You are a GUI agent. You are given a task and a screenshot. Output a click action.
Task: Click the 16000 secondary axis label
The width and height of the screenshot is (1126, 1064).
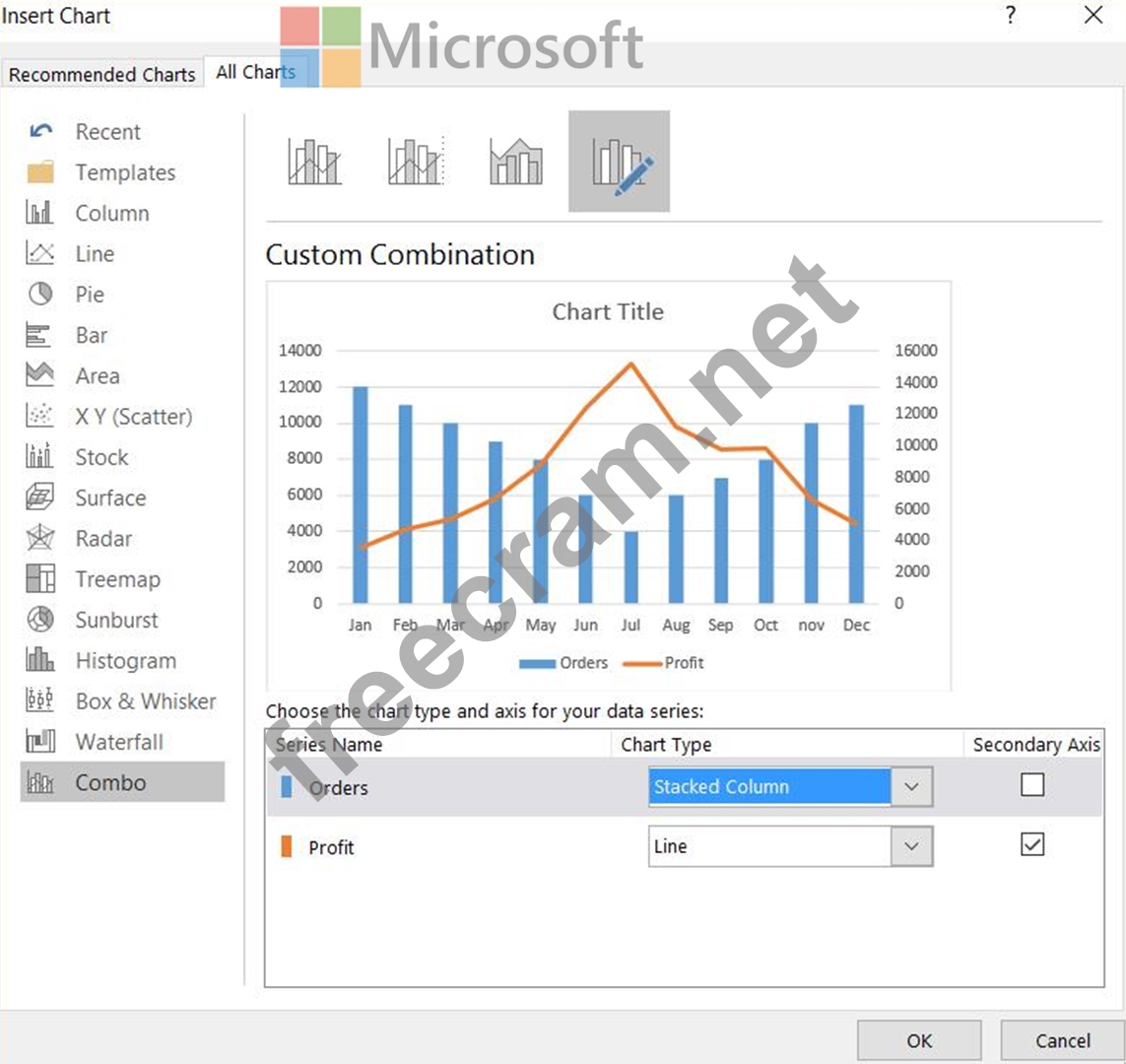915,351
